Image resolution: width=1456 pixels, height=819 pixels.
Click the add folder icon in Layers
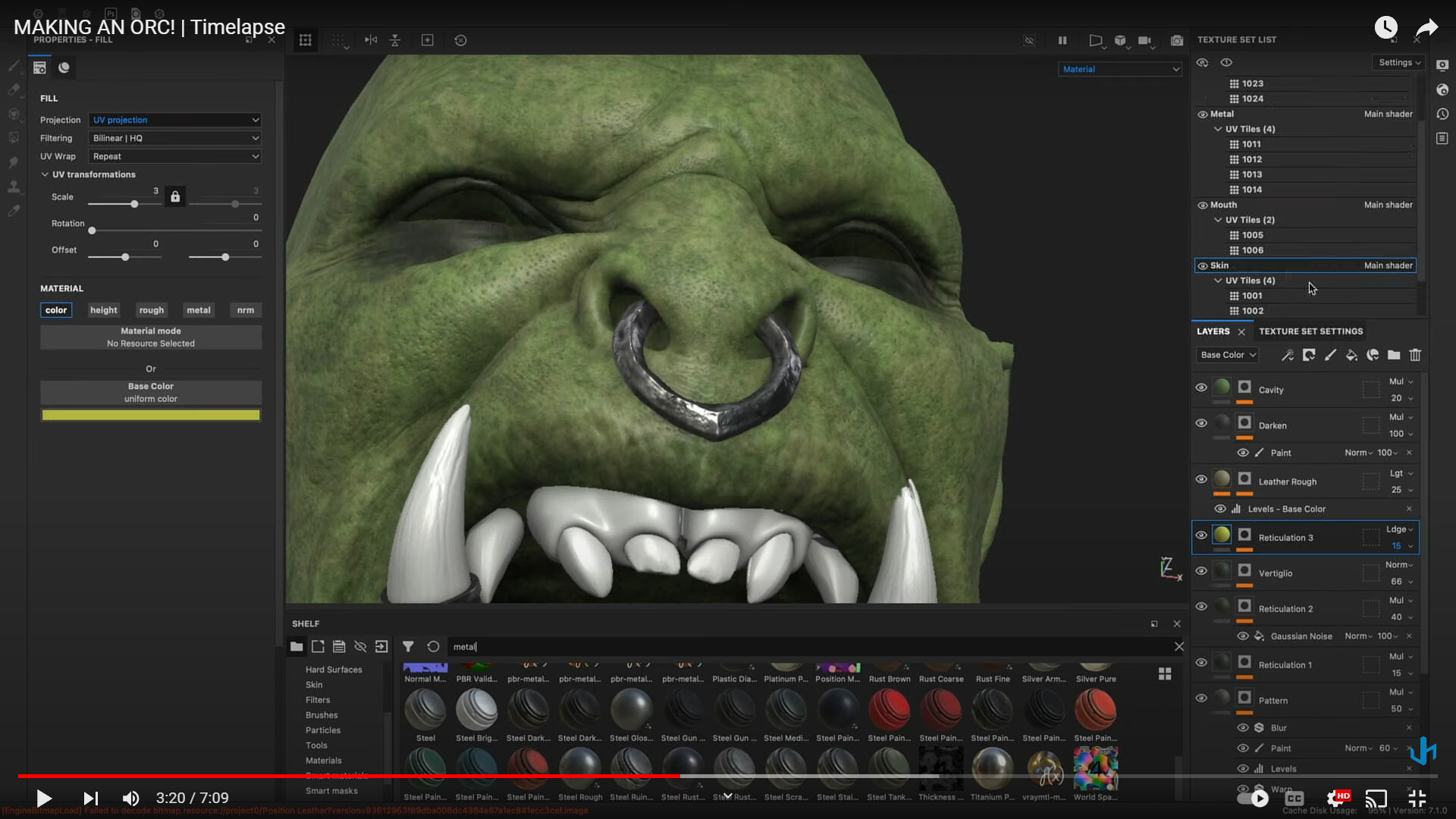[x=1394, y=355]
